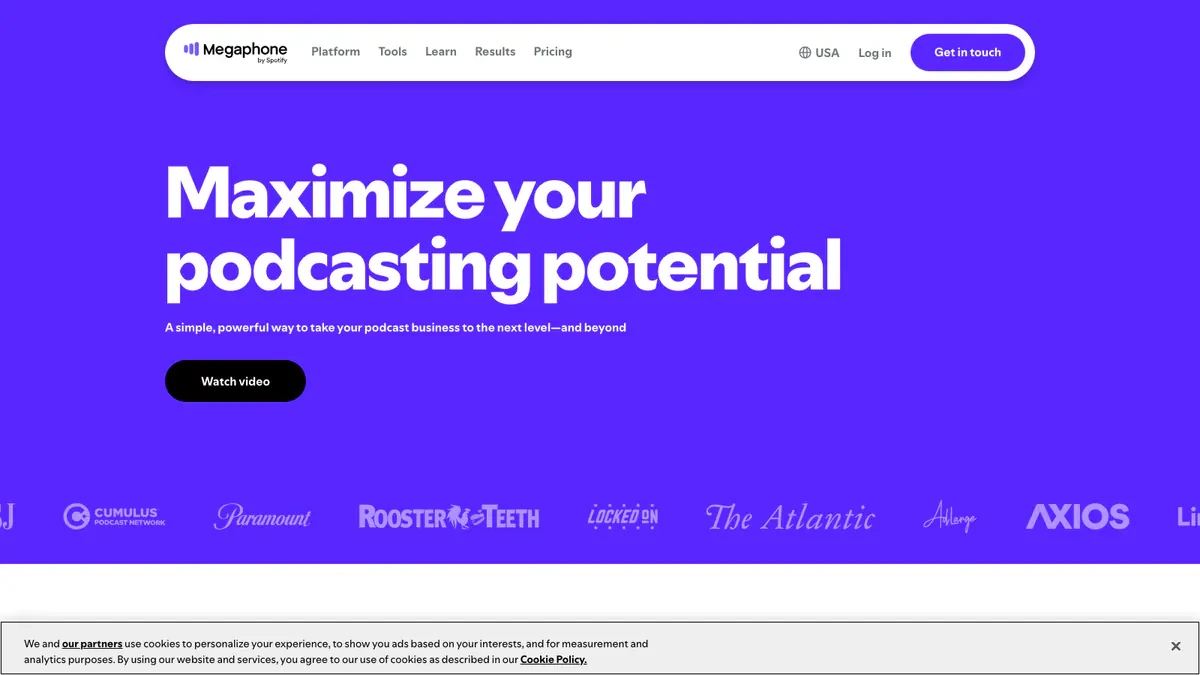Click the Watch video button

(x=235, y=381)
